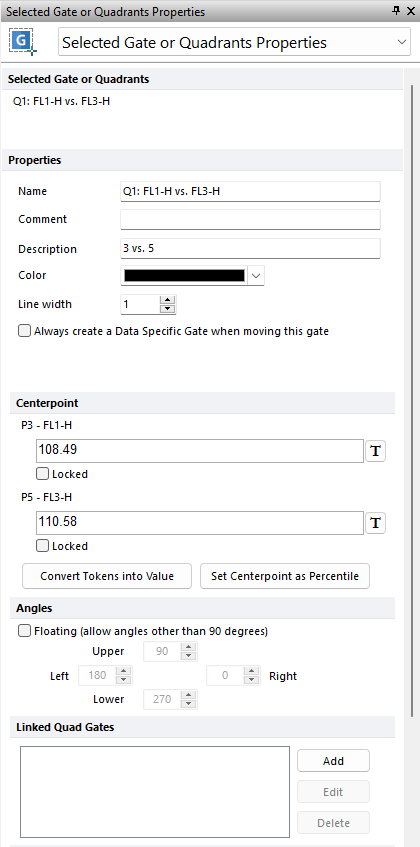Expand the Color dropdown arrow
Image resolution: width=420 pixels, height=847 pixels.
point(256,275)
